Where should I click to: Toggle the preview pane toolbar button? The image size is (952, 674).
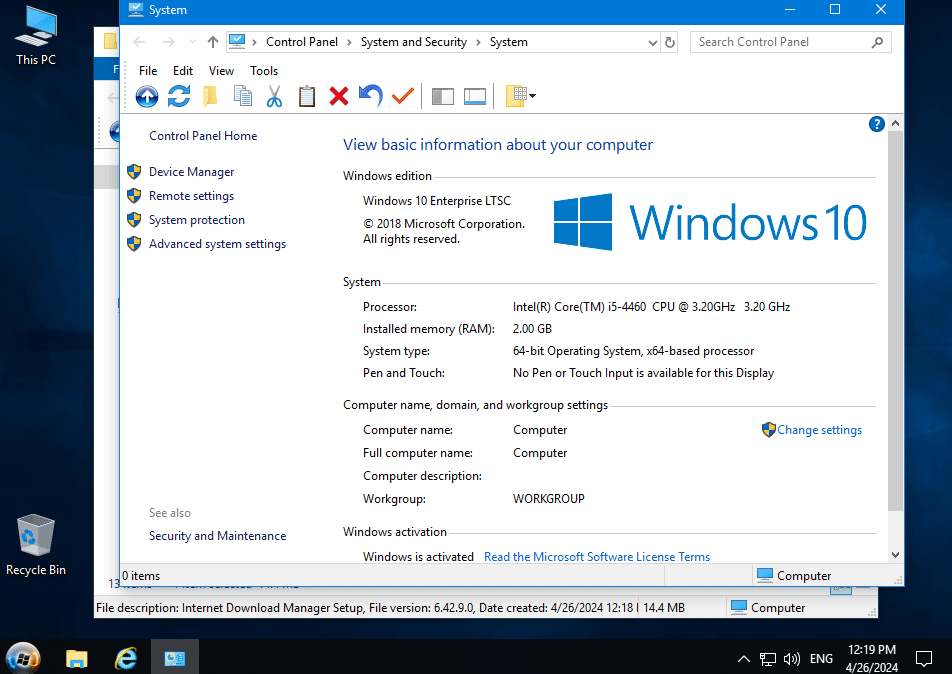(x=475, y=96)
